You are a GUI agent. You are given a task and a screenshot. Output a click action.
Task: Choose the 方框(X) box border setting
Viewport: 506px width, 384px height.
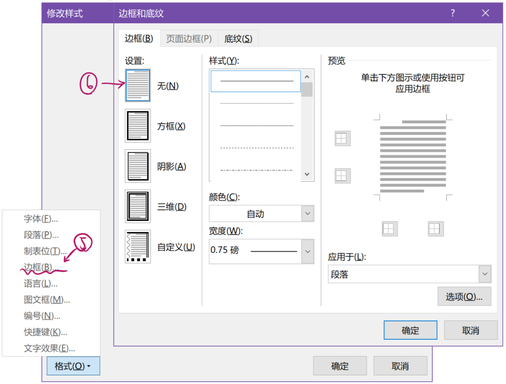[x=138, y=126]
